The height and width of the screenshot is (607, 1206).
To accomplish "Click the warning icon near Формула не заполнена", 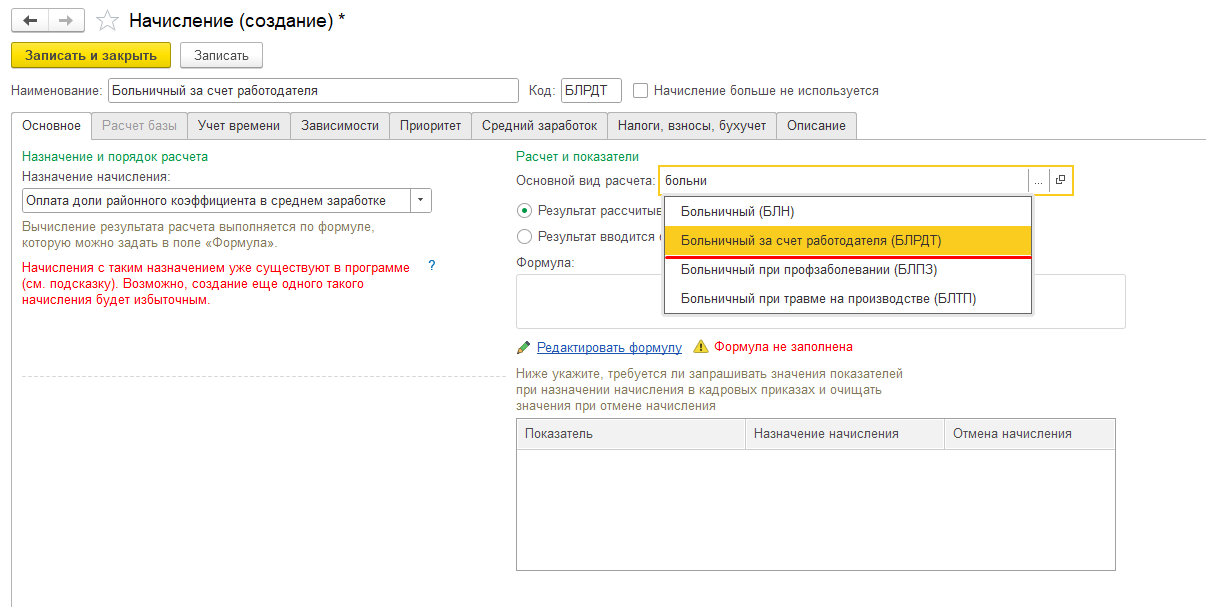I will coord(701,347).
